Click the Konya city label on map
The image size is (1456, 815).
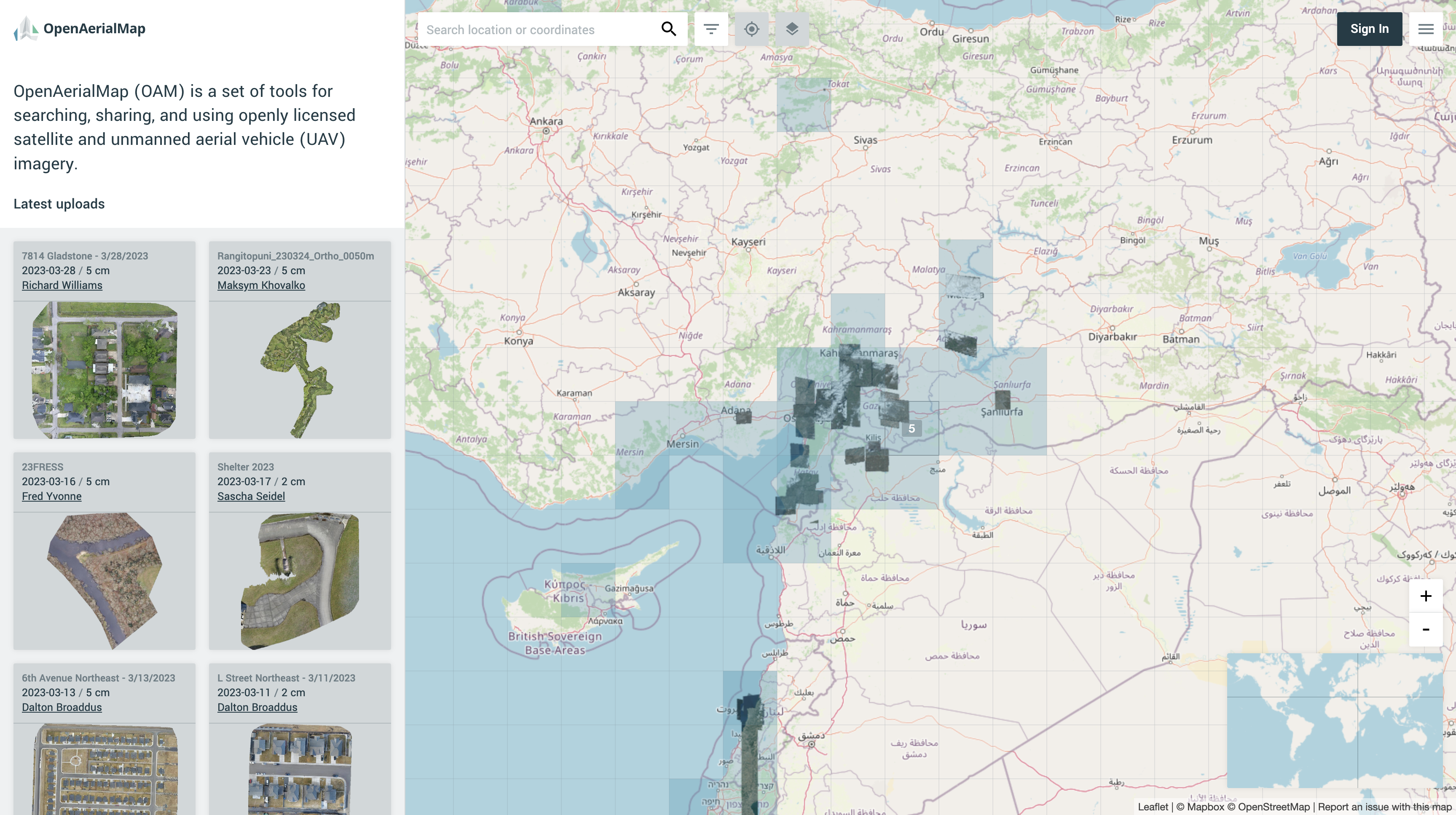tap(518, 341)
